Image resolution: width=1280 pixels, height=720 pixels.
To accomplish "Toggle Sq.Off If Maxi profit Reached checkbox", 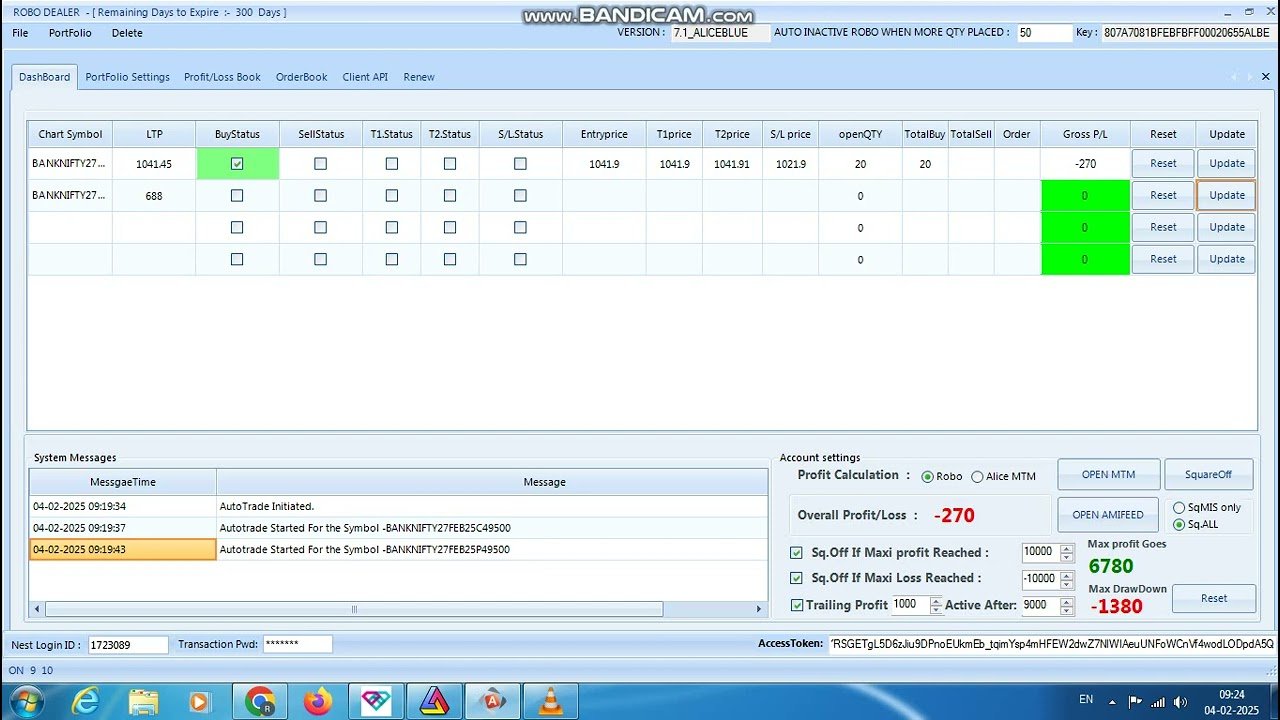I will (796, 553).
